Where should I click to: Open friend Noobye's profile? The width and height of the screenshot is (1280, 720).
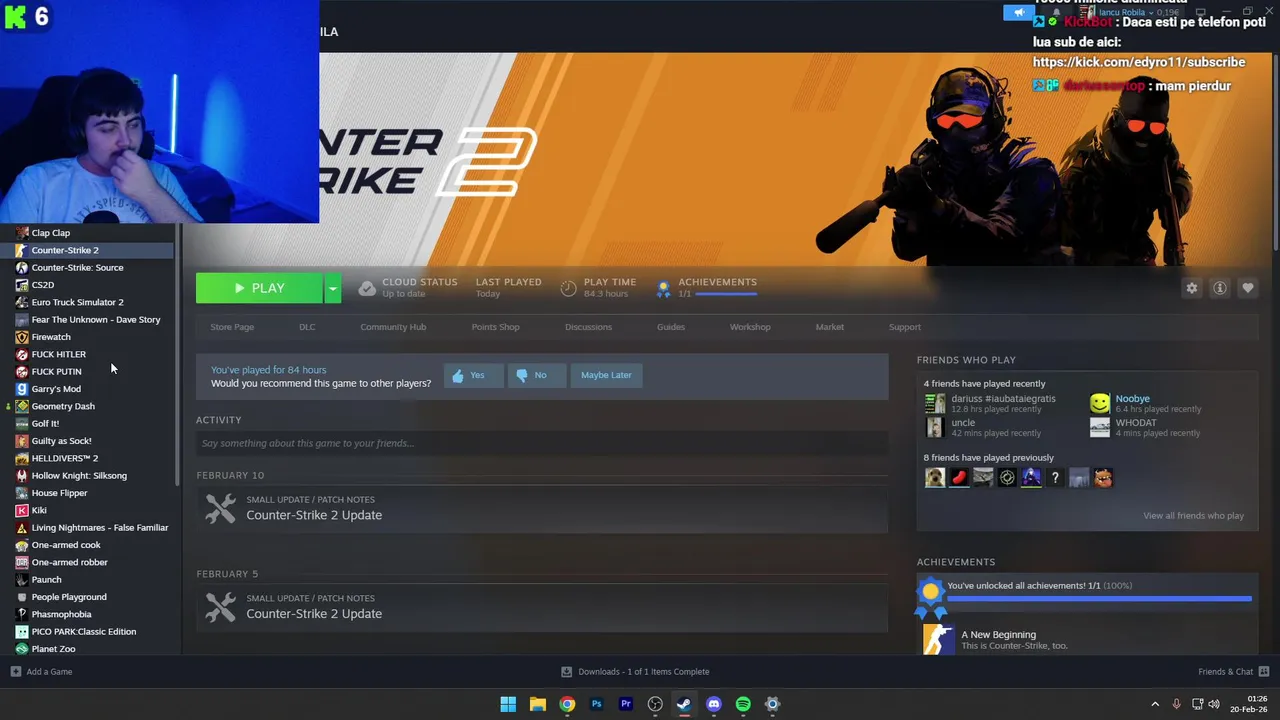[x=1132, y=399]
